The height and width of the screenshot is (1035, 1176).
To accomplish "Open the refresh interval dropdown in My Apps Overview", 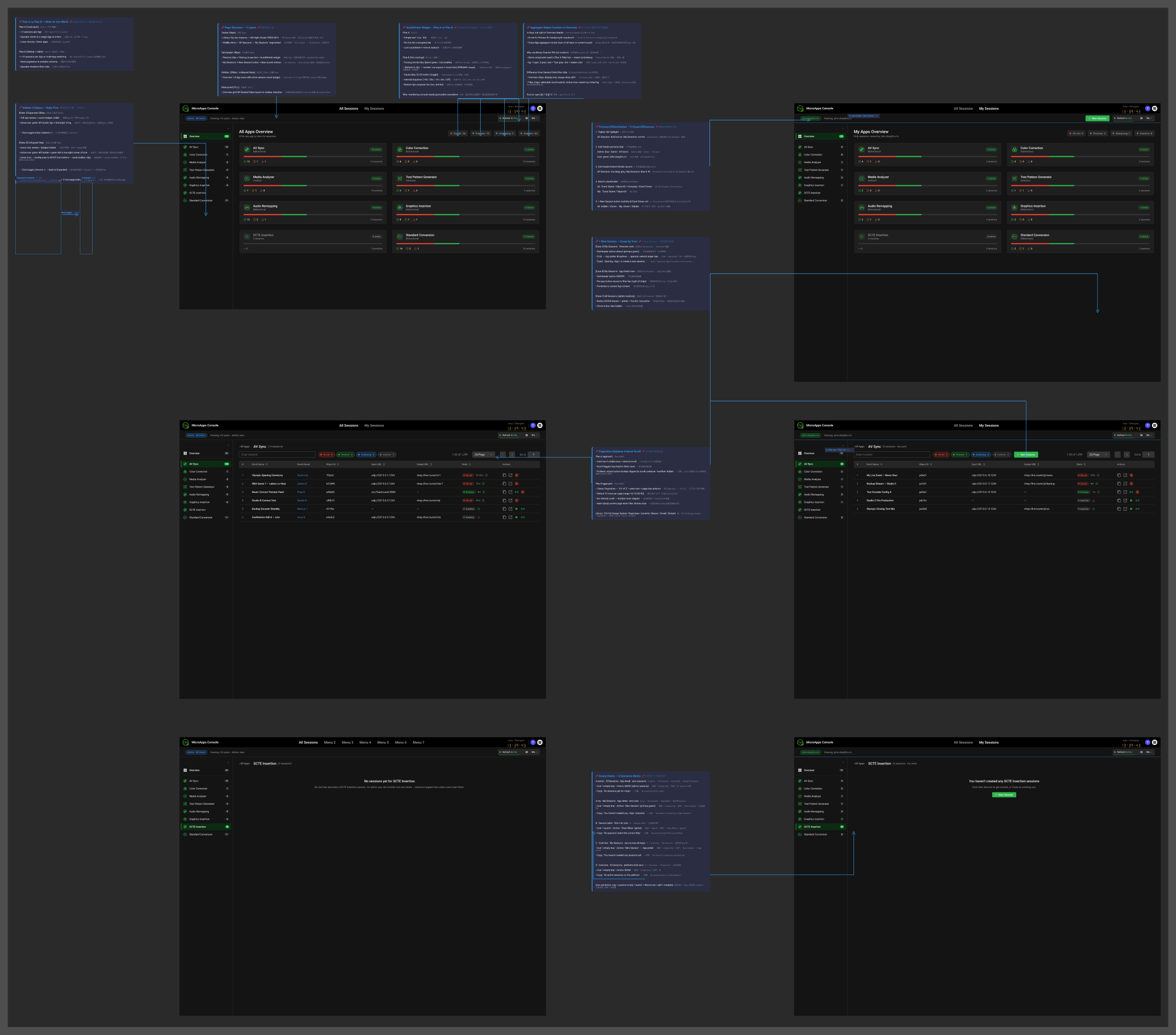I will tap(1149, 118).
